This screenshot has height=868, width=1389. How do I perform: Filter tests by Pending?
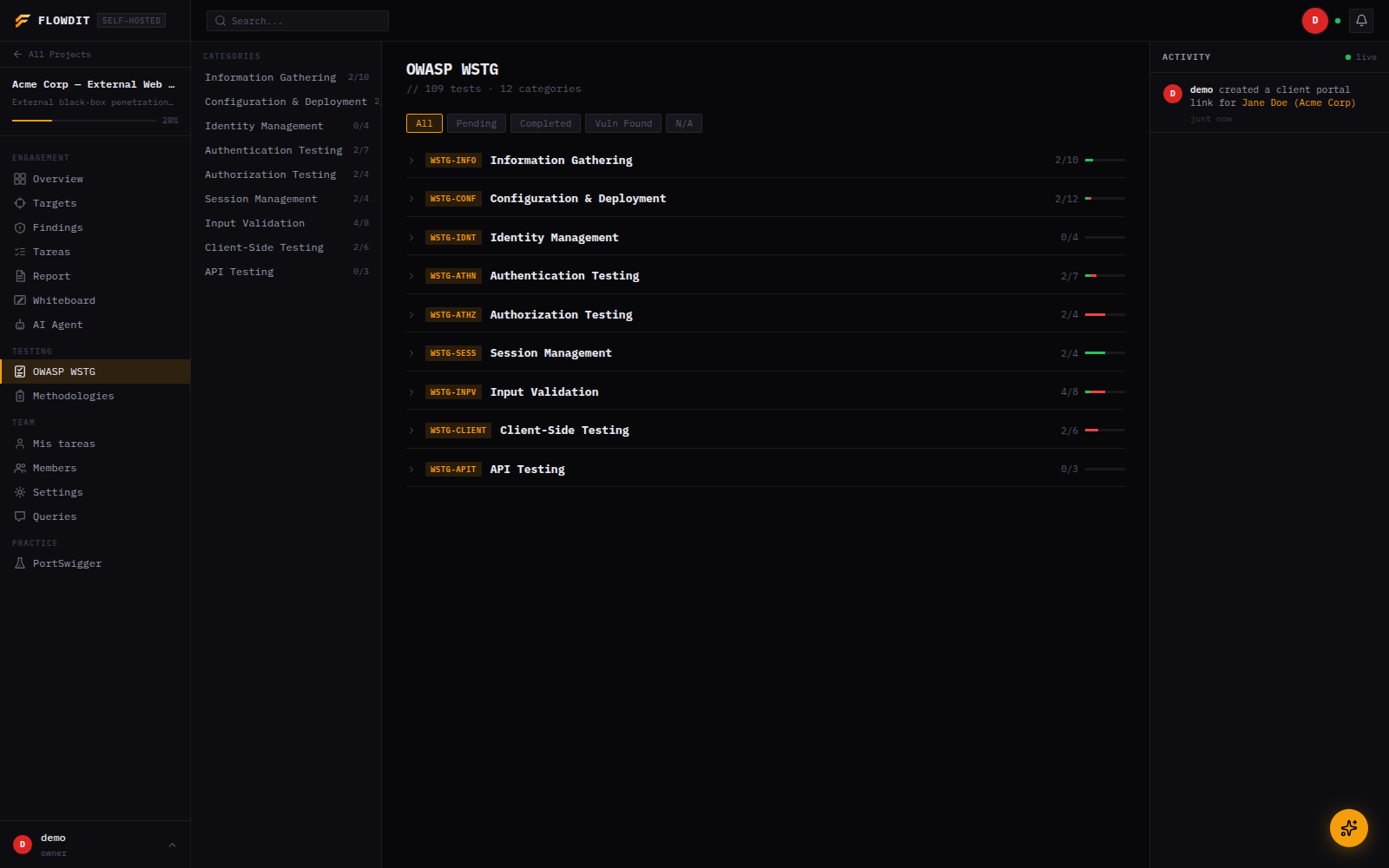pyautogui.click(x=477, y=123)
